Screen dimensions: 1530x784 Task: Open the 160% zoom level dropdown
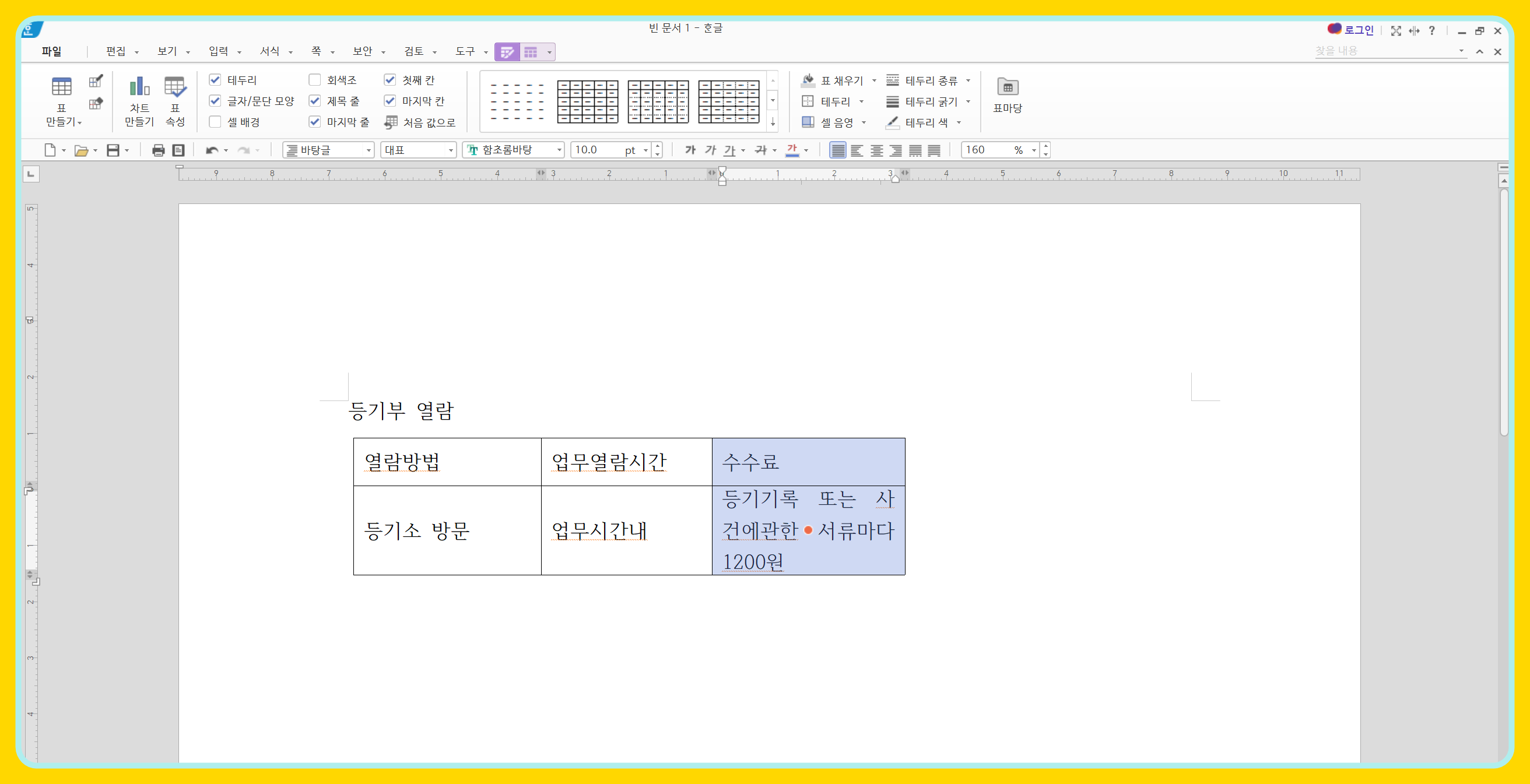click(x=1033, y=150)
